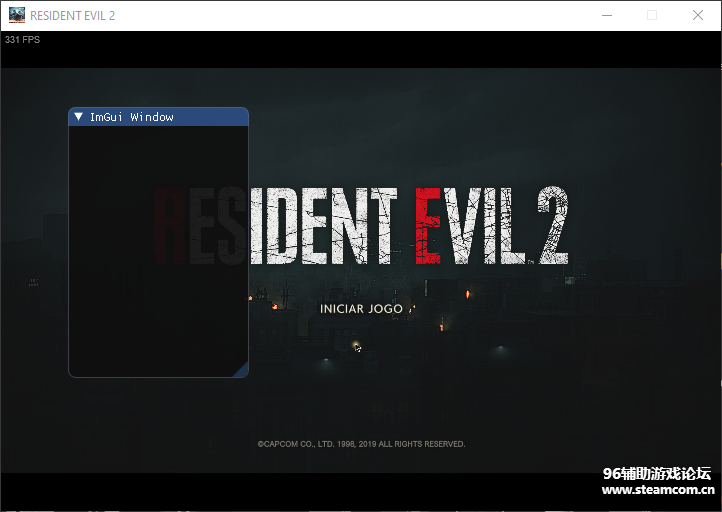Image resolution: width=722 pixels, height=512 pixels.
Task: Start the game via INICIAR JOGO
Action: pos(361,308)
